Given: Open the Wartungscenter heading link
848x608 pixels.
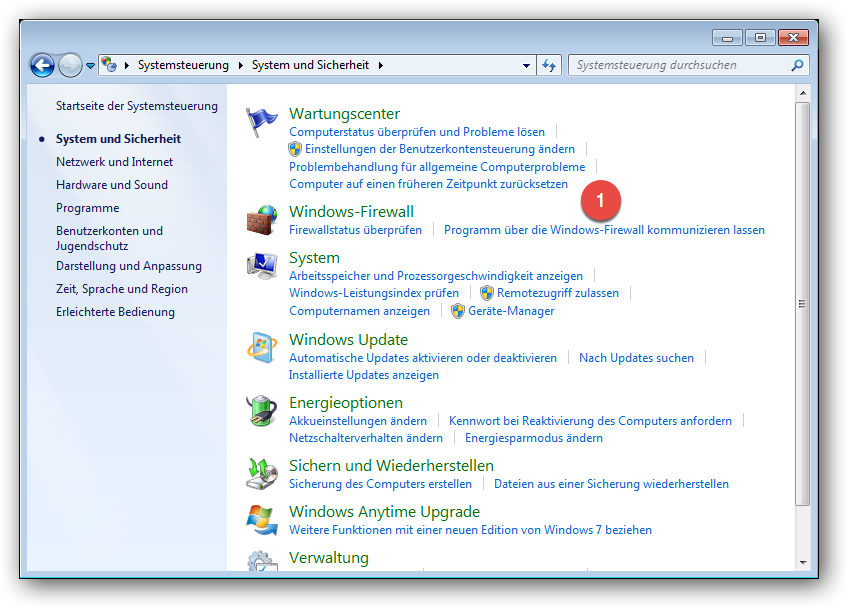Looking at the screenshot, I should click(x=344, y=114).
